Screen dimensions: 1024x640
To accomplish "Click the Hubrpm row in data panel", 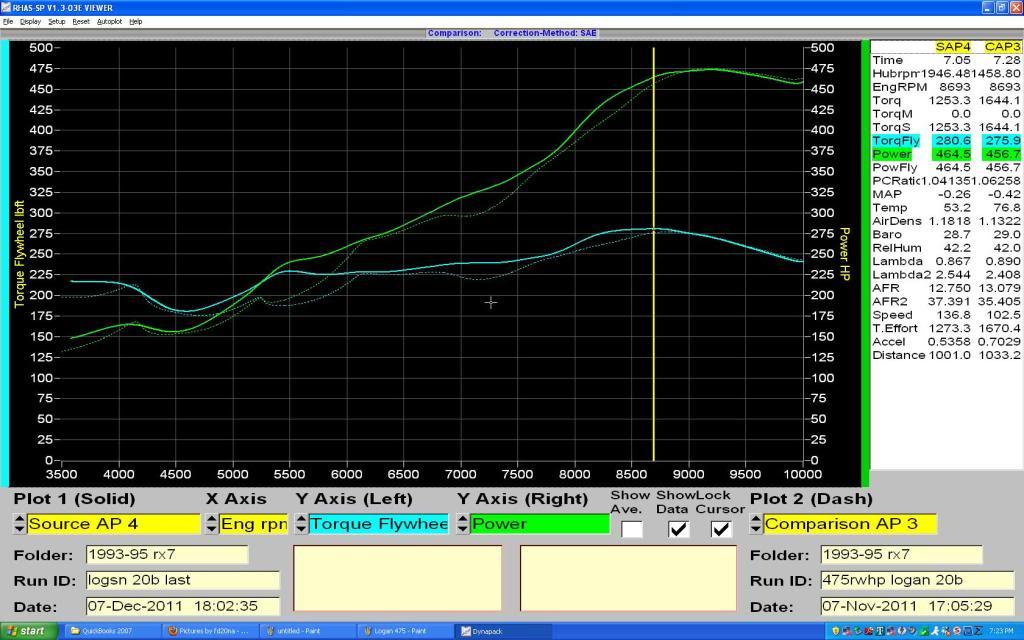I will click(x=946, y=74).
